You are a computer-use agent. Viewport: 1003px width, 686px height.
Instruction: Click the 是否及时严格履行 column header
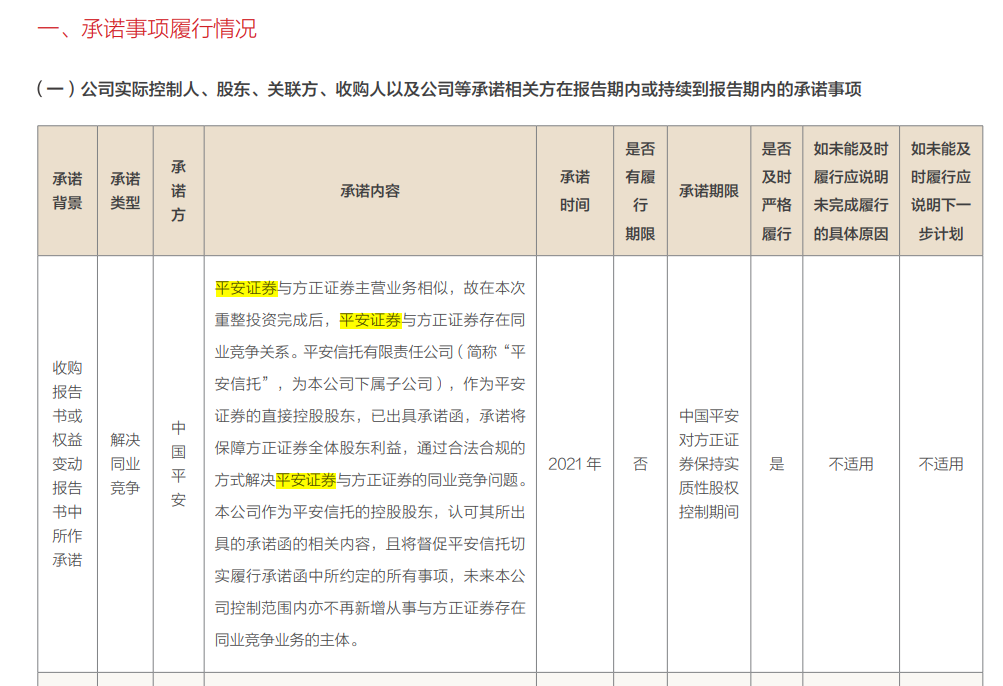pos(777,191)
